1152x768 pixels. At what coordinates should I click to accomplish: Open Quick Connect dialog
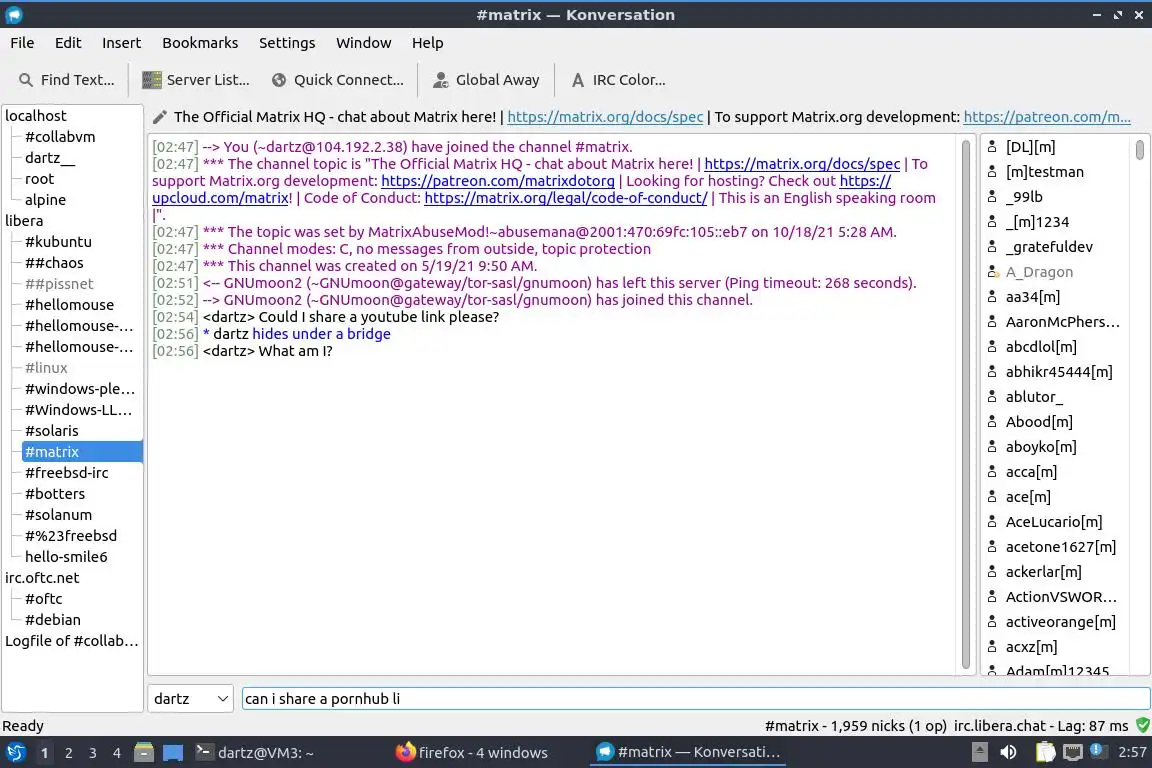pyautogui.click(x=337, y=80)
